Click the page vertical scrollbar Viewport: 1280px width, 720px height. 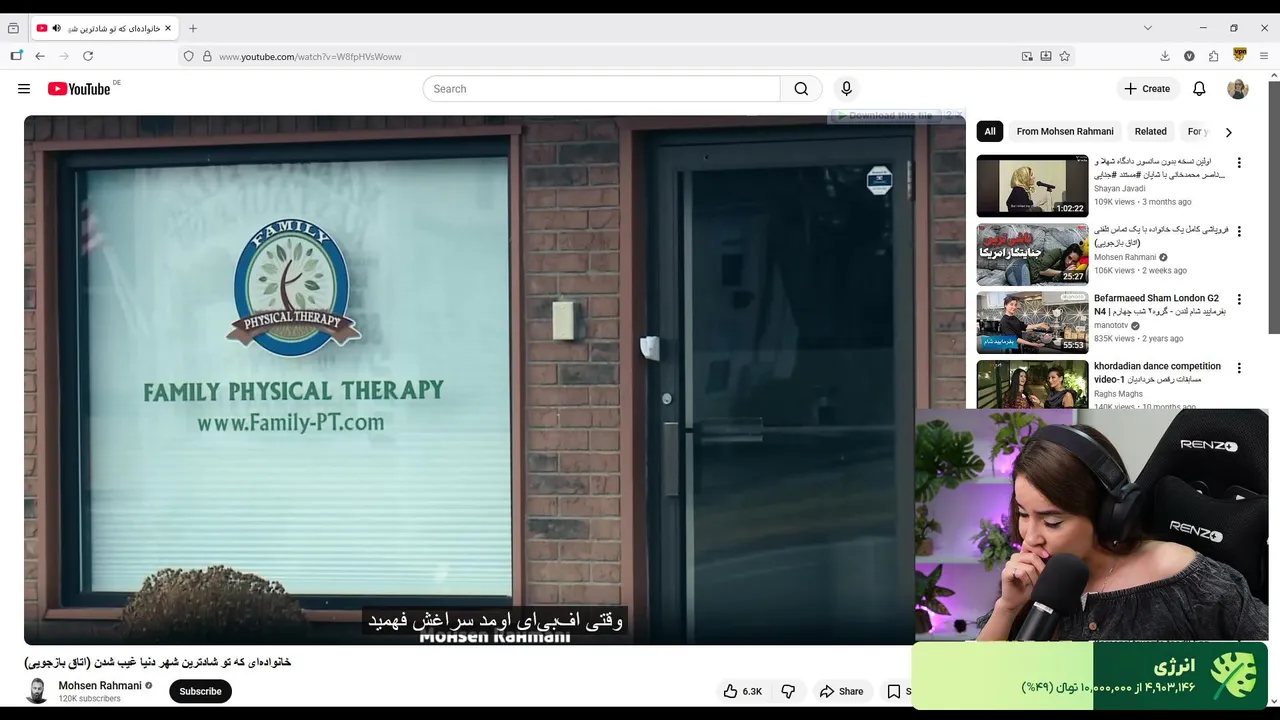pyautogui.click(x=1274, y=208)
